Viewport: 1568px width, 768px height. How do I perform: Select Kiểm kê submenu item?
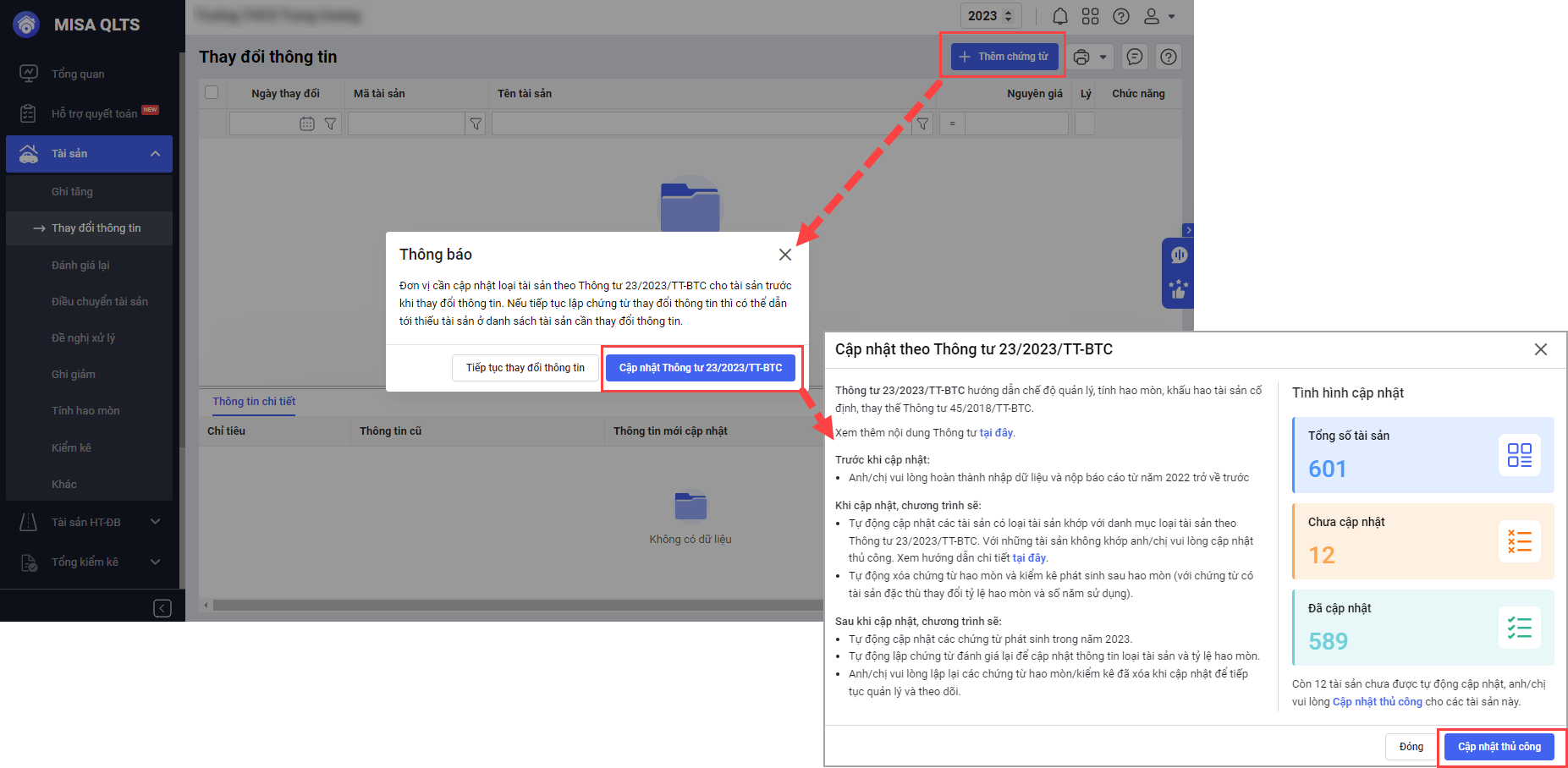coord(71,448)
